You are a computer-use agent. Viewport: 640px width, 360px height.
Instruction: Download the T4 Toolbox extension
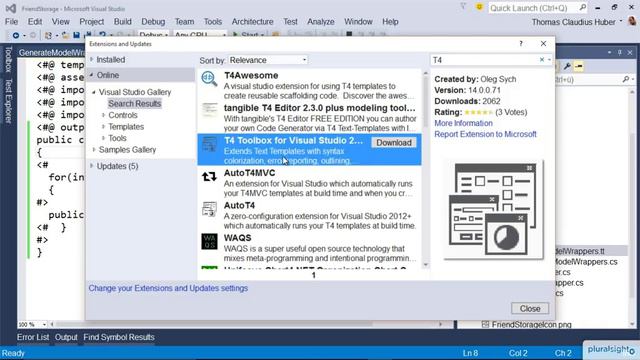click(x=393, y=142)
